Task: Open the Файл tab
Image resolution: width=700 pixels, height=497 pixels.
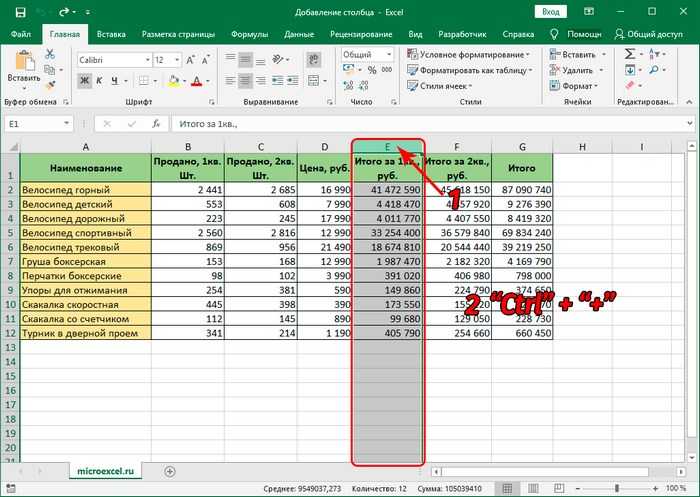Action: pos(21,34)
